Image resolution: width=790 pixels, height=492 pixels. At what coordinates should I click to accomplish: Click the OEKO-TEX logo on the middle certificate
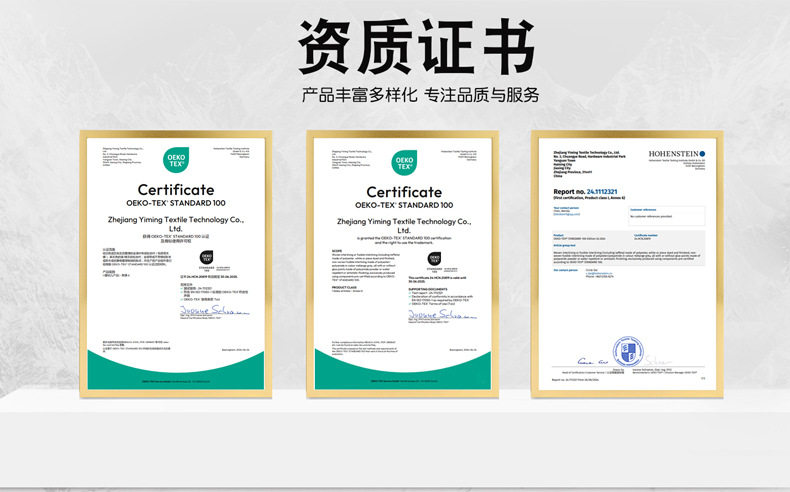pos(404,163)
